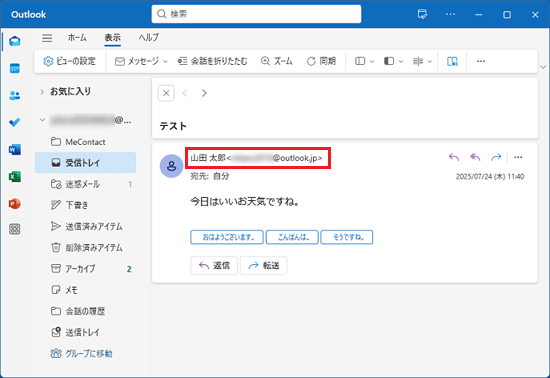This screenshot has height=378, width=550.
Task: Open the More apps grid icon
Action: 15,229
